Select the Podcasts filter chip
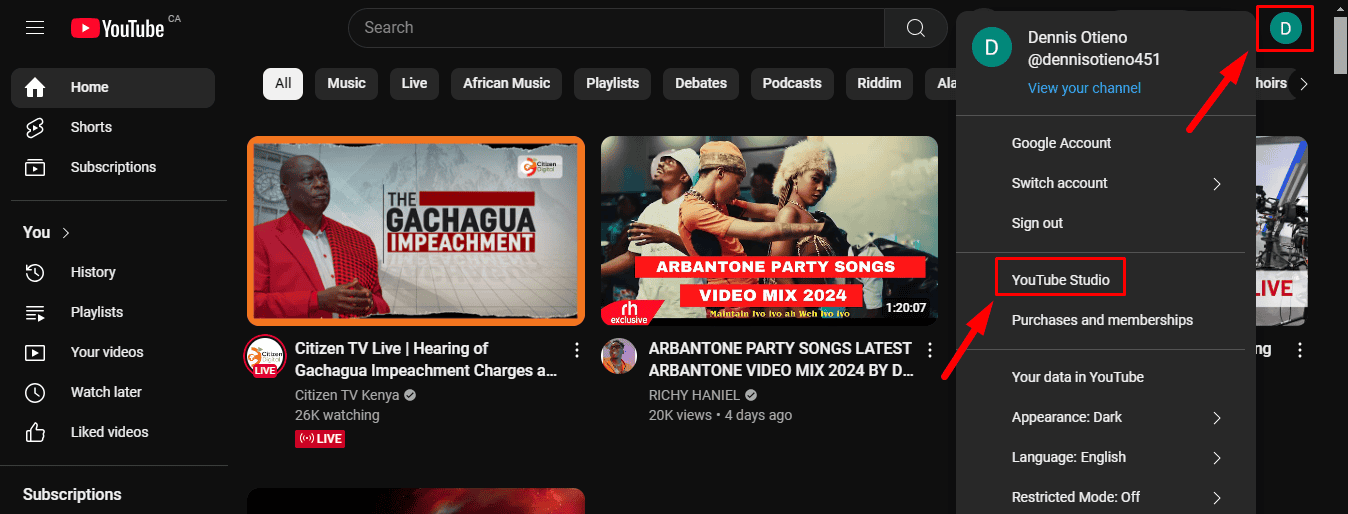 coord(791,83)
